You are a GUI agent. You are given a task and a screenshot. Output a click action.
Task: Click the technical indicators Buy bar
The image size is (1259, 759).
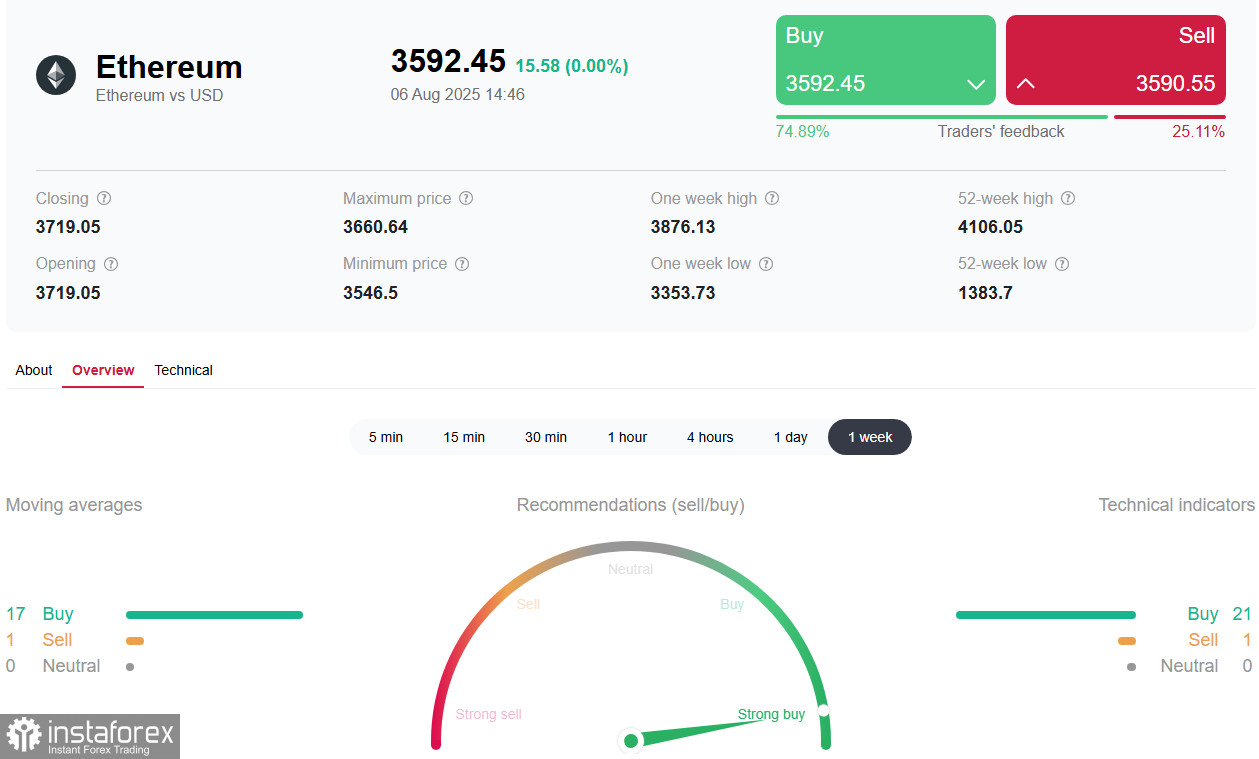tap(1046, 615)
